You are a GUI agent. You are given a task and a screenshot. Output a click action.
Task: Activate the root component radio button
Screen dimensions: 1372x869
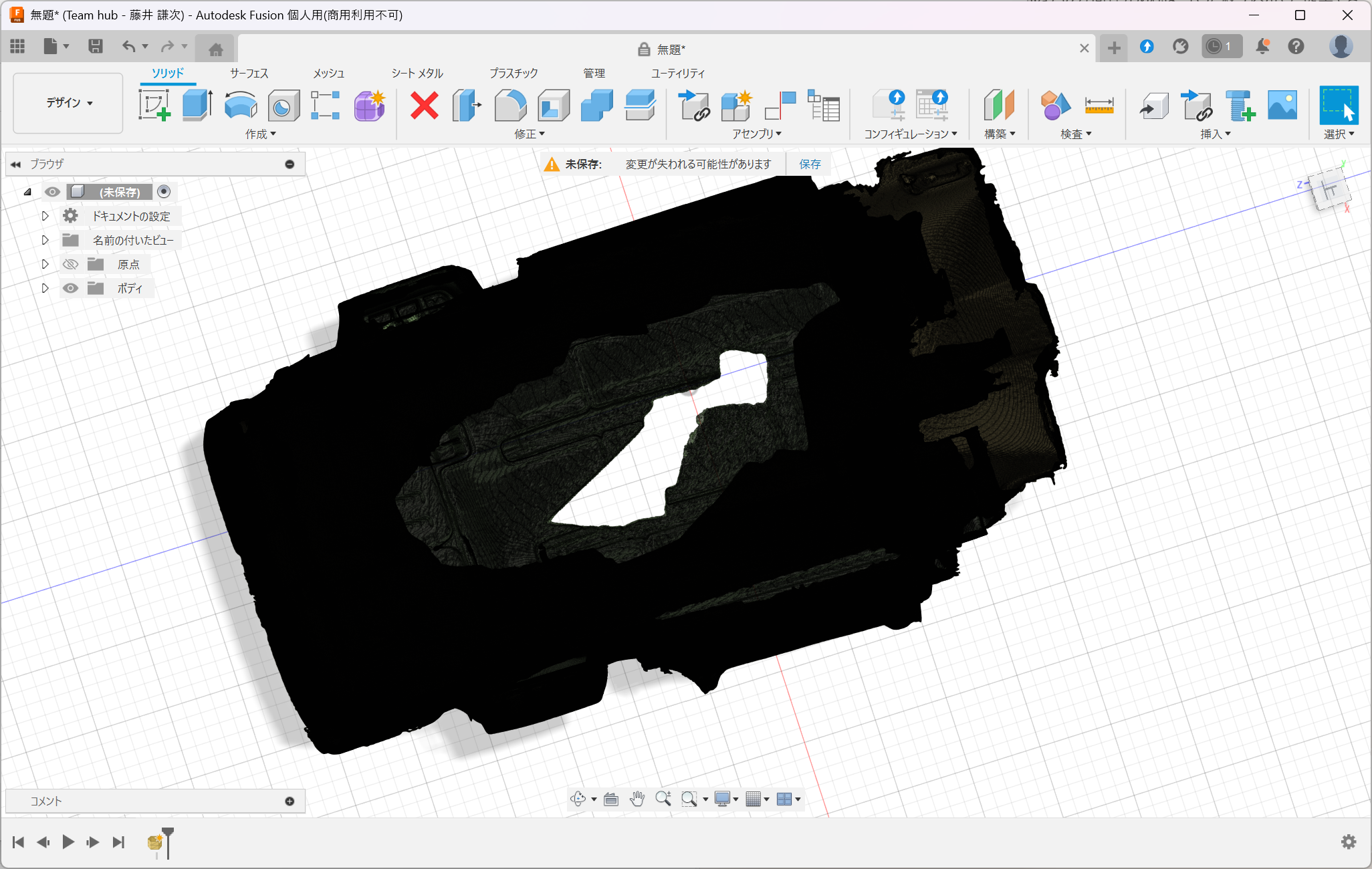tap(164, 192)
